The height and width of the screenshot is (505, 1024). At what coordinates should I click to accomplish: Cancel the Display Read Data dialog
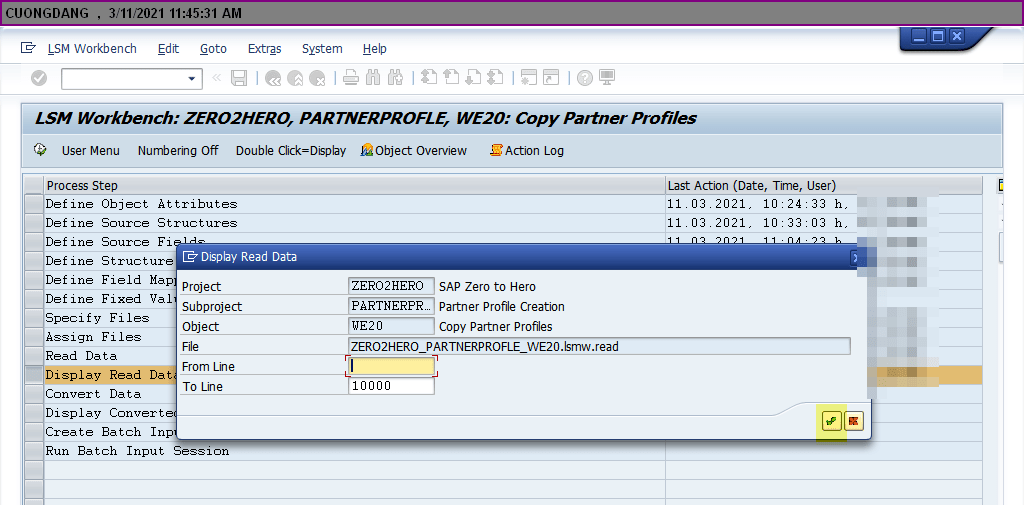853,421
